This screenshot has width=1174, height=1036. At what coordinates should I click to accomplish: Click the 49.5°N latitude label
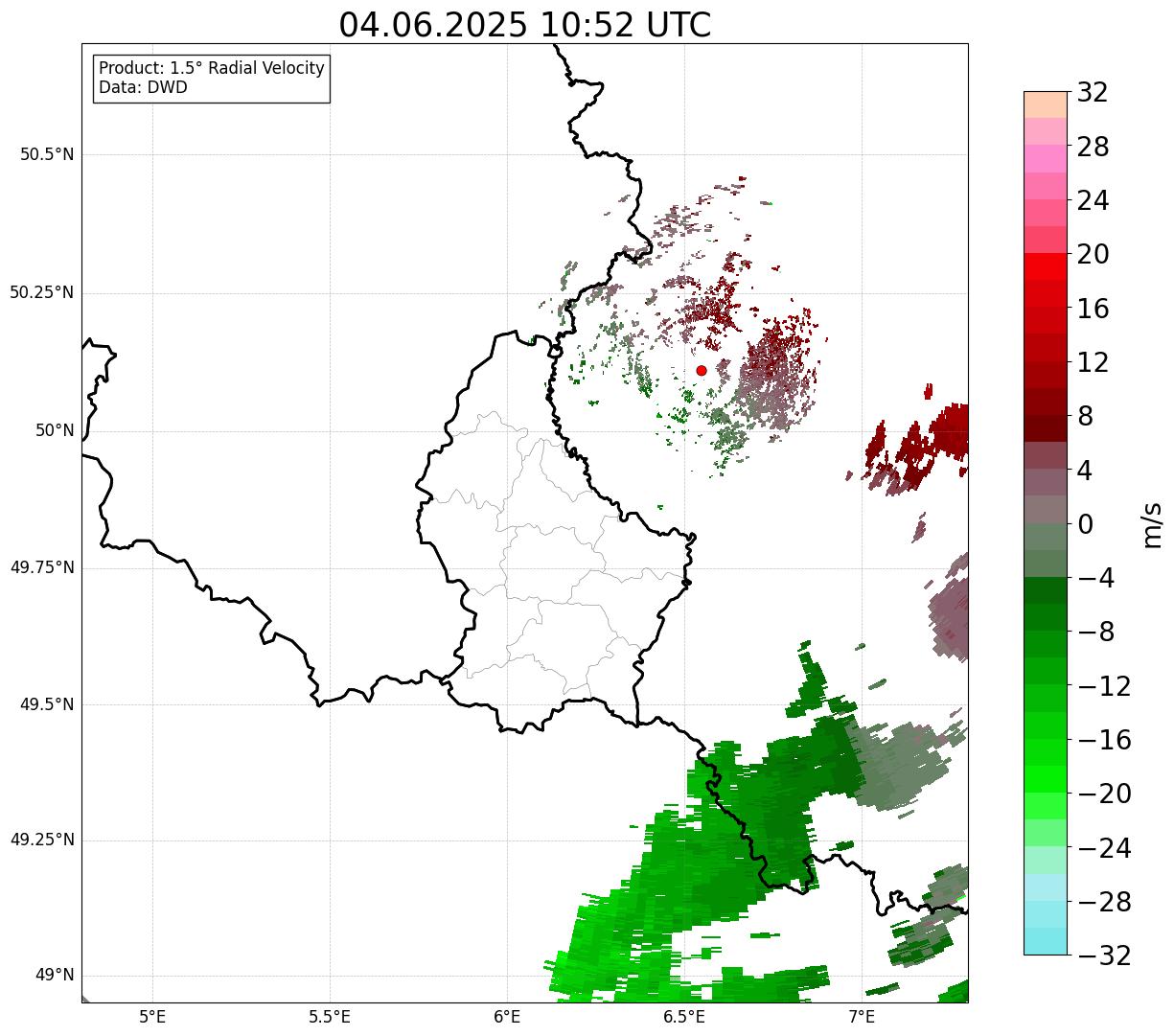point(47,704)
